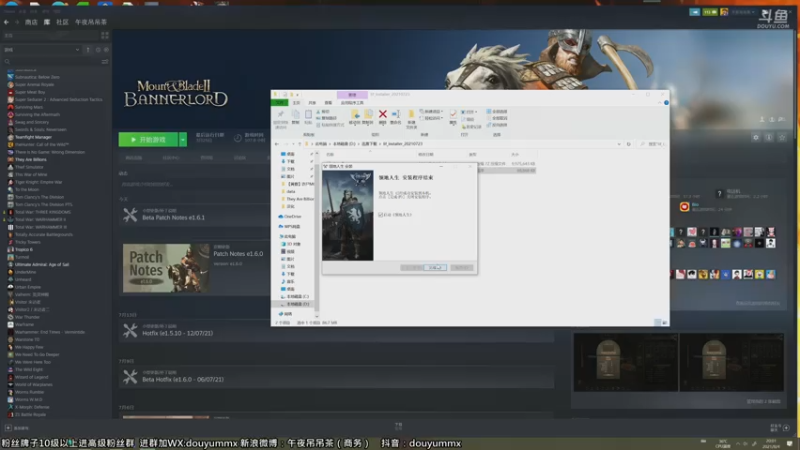Select Wizard of Legend in library list
Screen dimensions: 800x450
31,377
